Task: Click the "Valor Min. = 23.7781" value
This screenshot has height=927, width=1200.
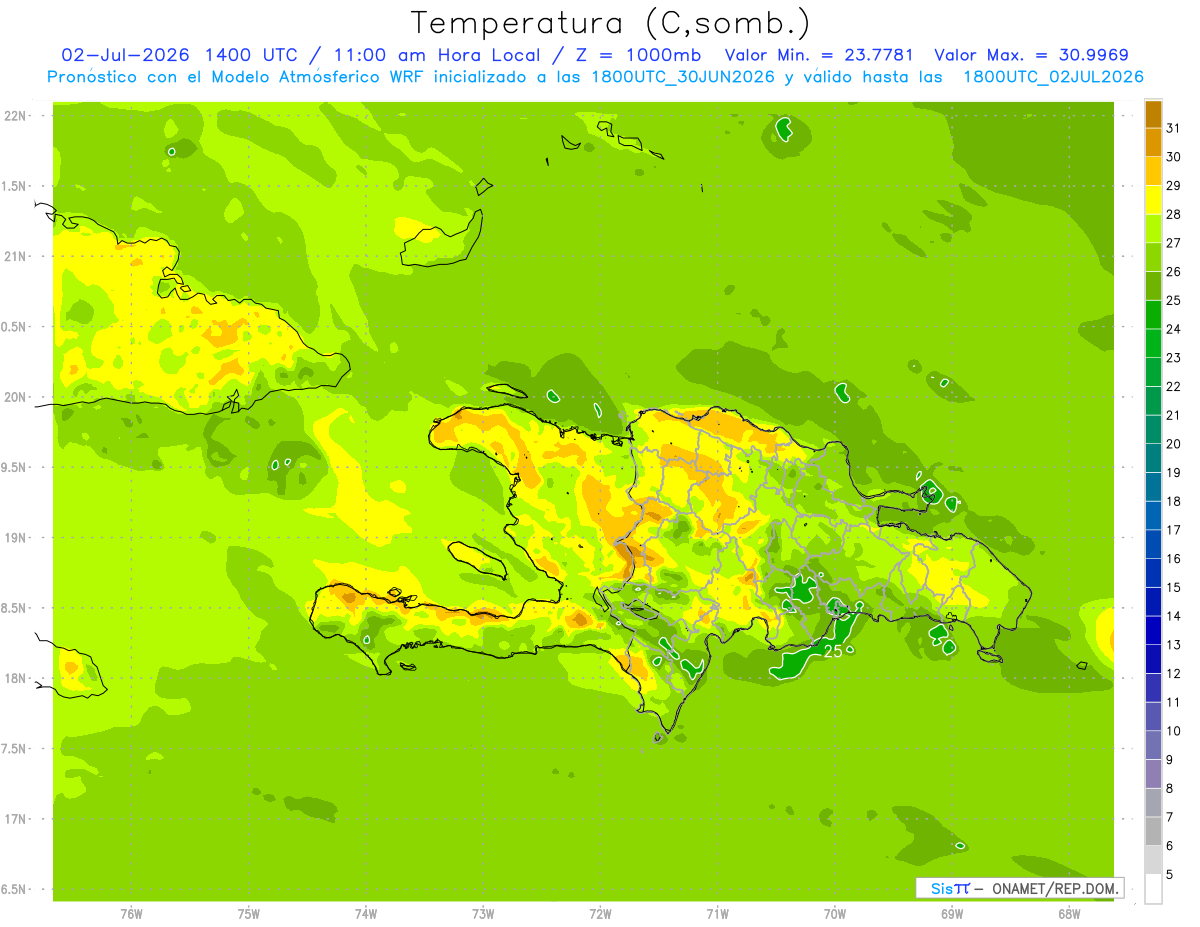Action: point(819,55)
